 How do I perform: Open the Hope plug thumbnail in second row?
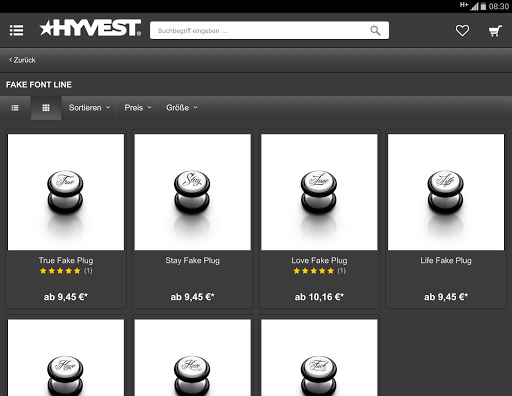click(x=66, y=358)
